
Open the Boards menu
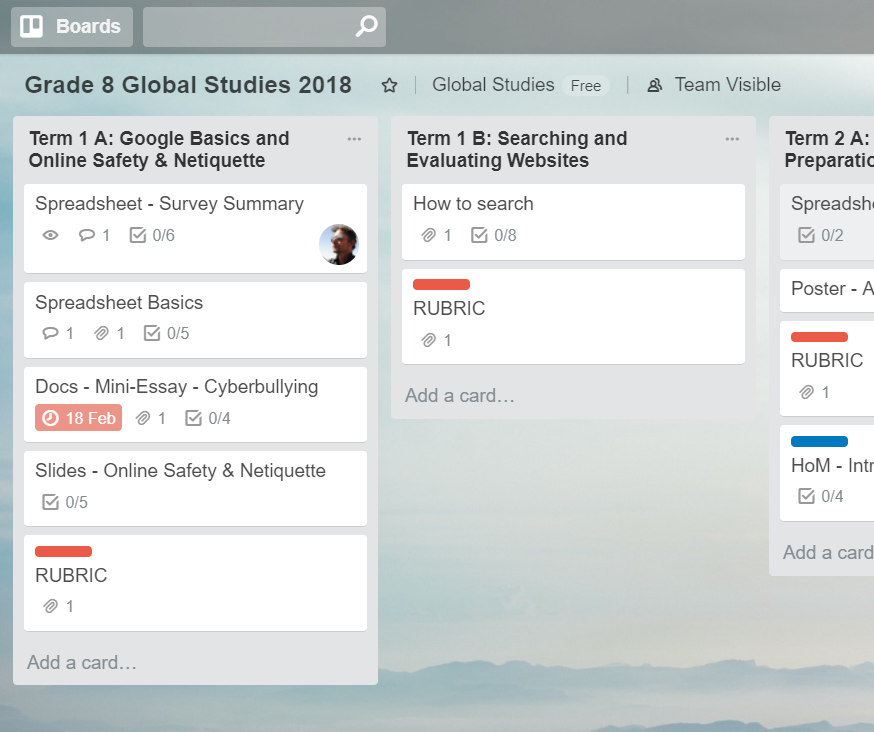pyautogui.click(x=72, y=26)
